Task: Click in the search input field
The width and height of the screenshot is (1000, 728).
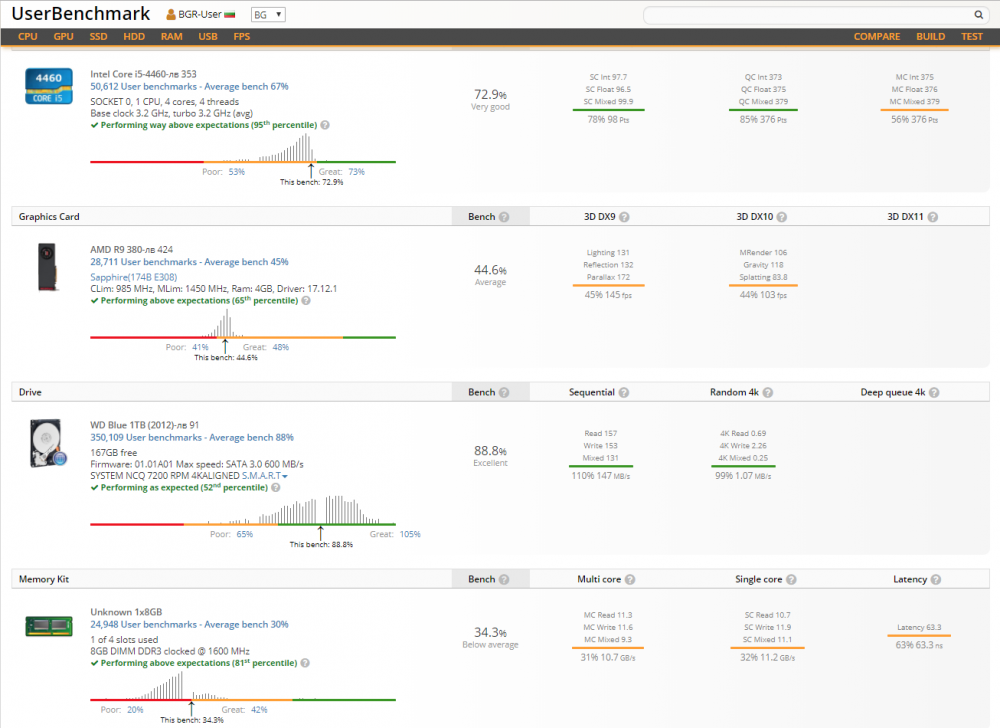Action: (809, 15)
